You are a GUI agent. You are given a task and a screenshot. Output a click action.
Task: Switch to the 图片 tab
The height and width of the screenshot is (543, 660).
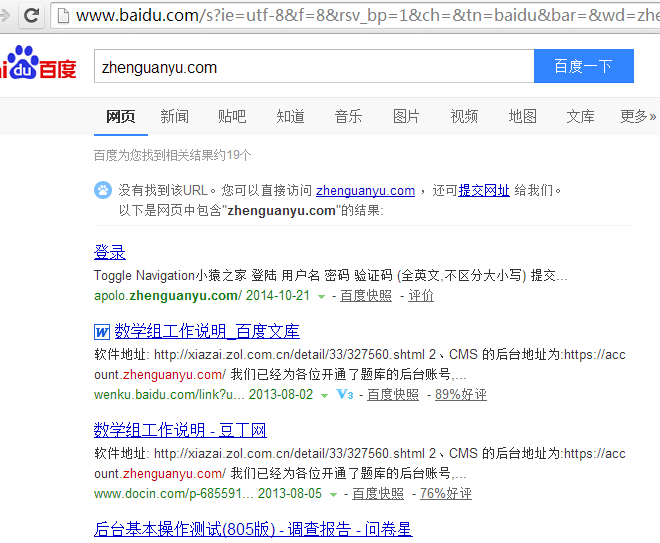pyautogui.click(x=406, y=116)
